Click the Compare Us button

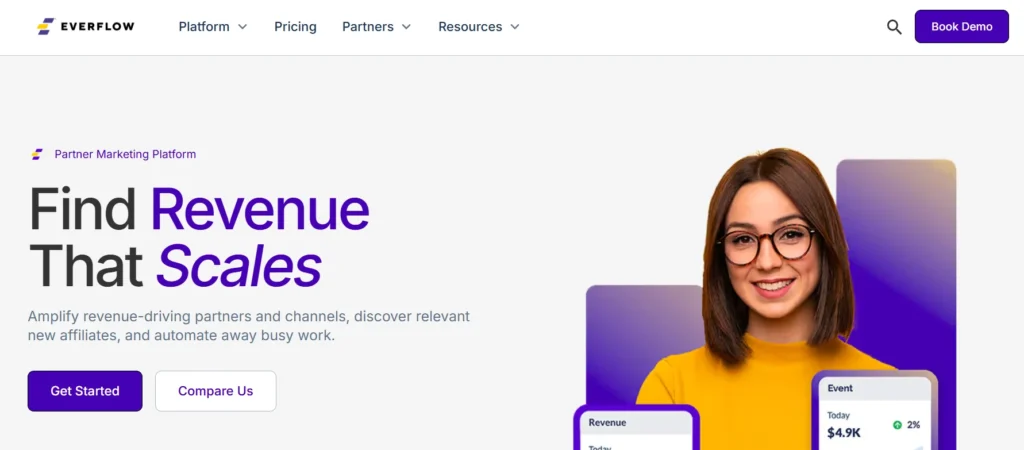coord(216,391)
